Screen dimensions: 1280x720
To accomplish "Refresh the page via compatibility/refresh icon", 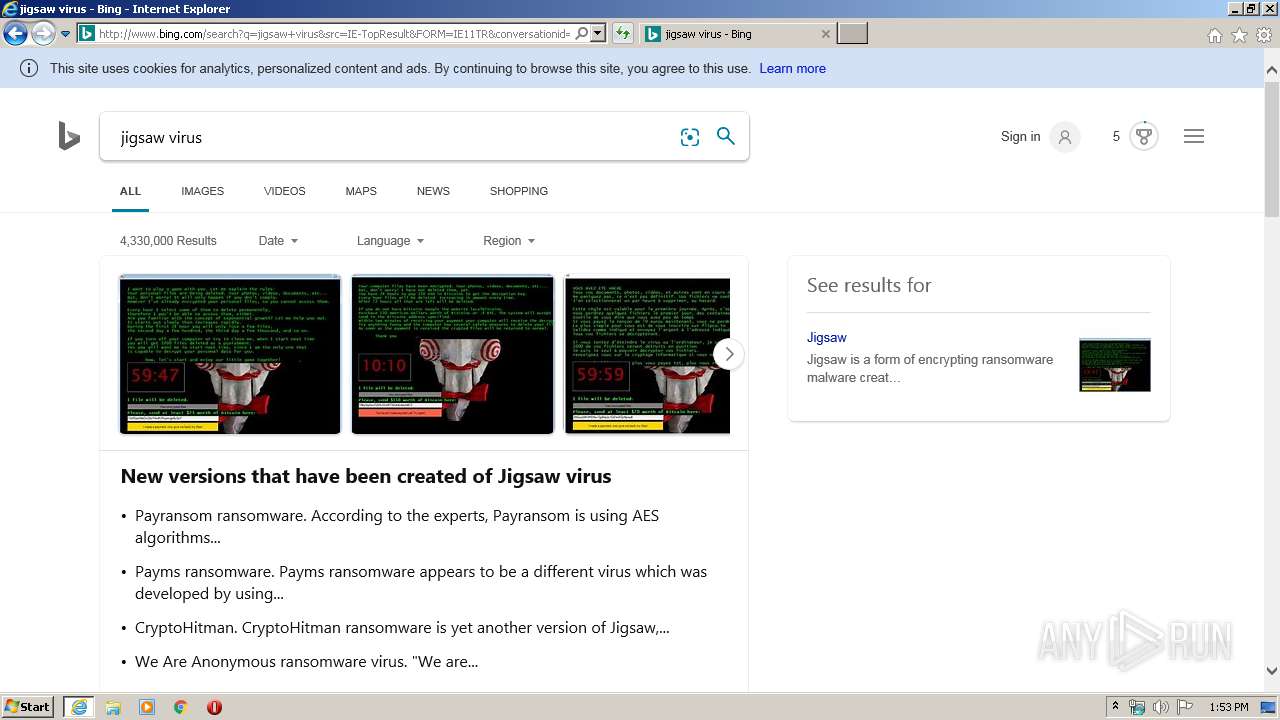I will coord(623,34).
